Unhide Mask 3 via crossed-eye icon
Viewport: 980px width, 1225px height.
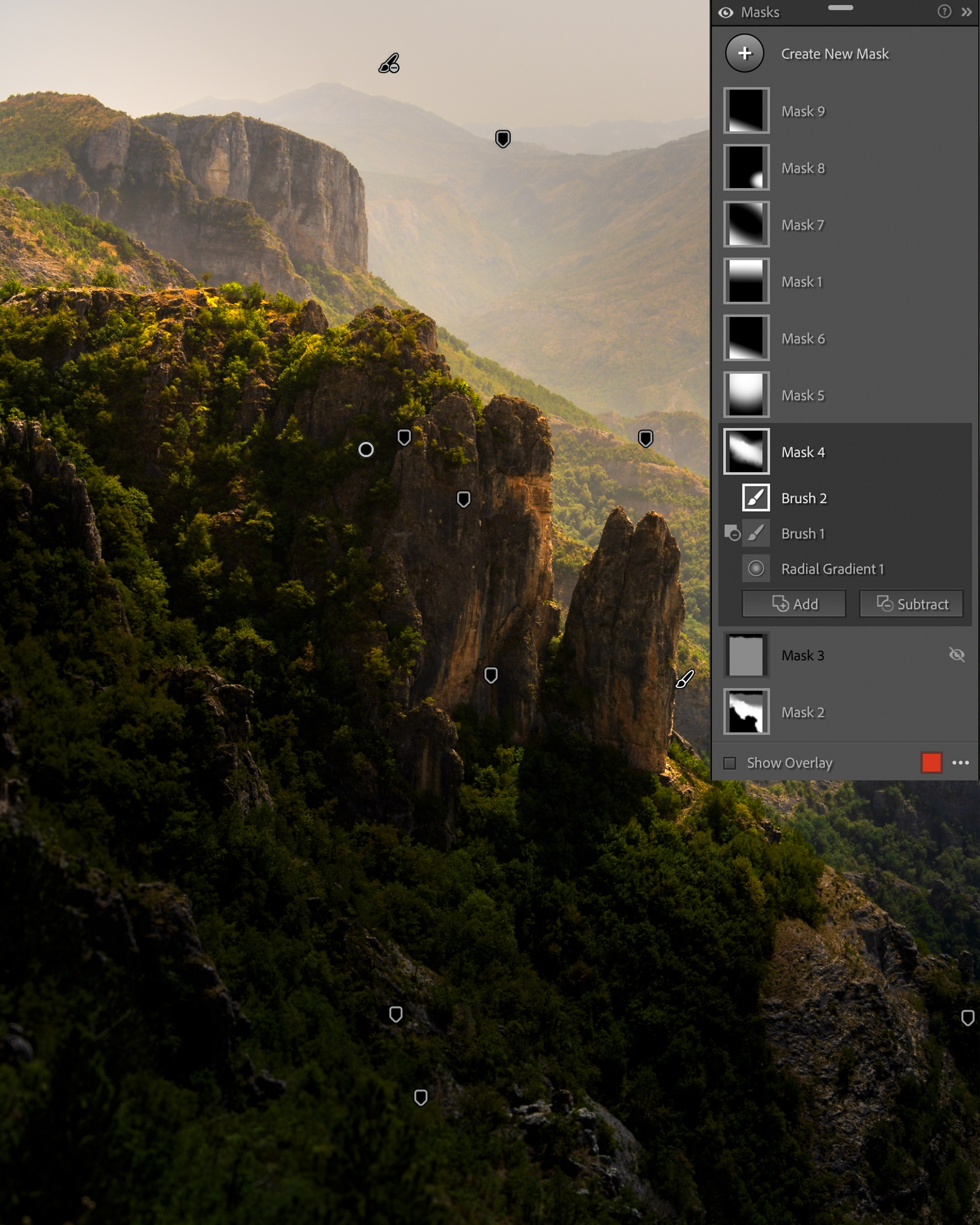957,655
